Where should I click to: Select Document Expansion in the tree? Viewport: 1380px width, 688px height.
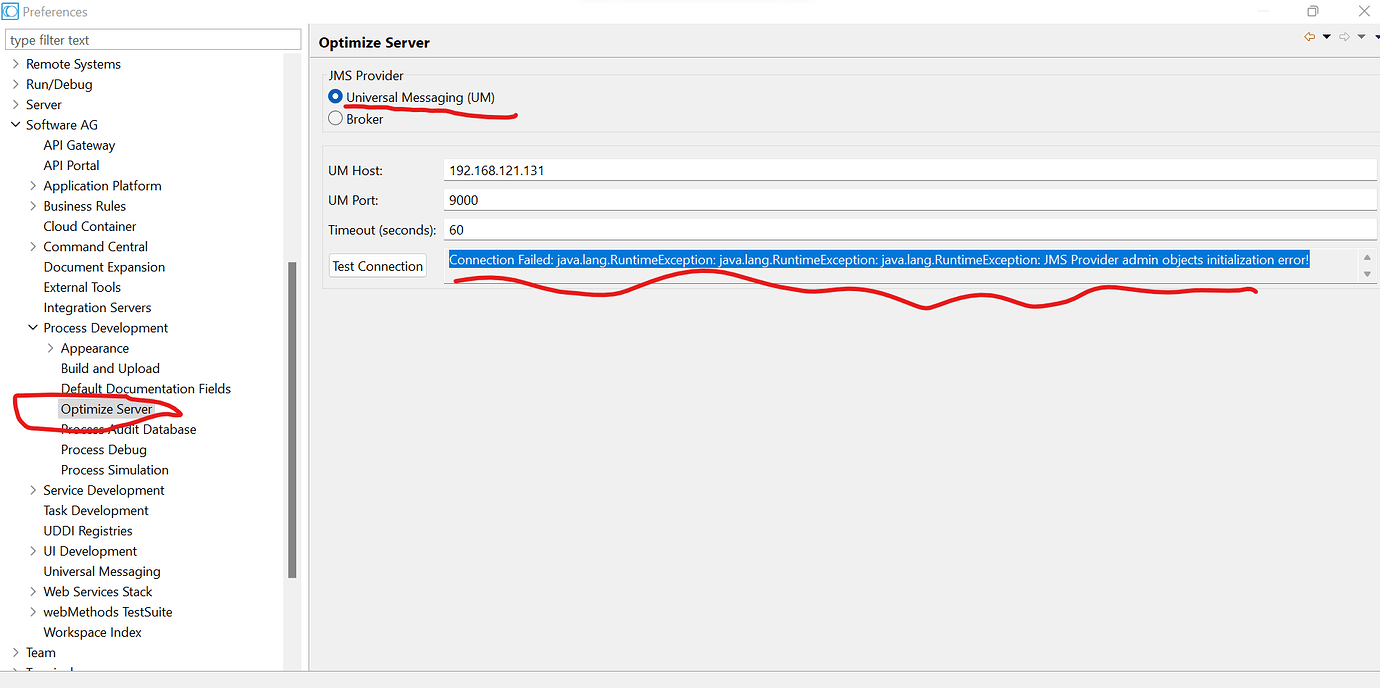pos(104,267)
